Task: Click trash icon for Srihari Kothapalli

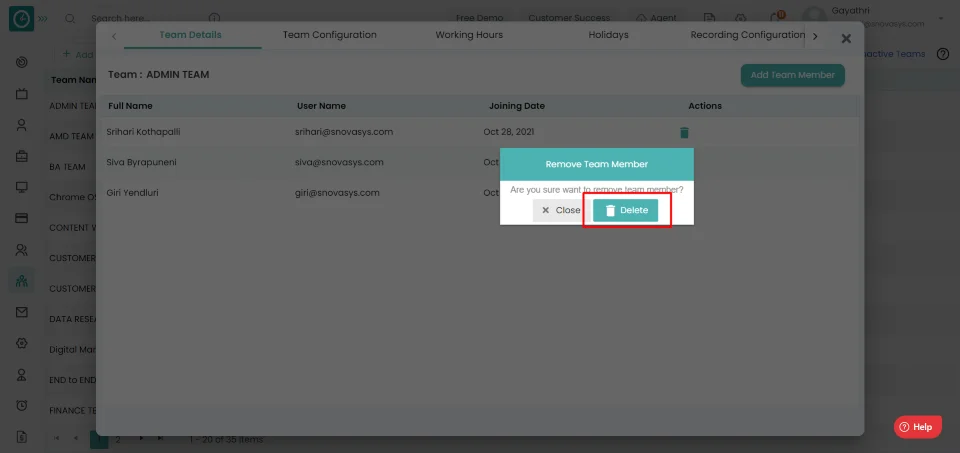Action: (684, 132)
